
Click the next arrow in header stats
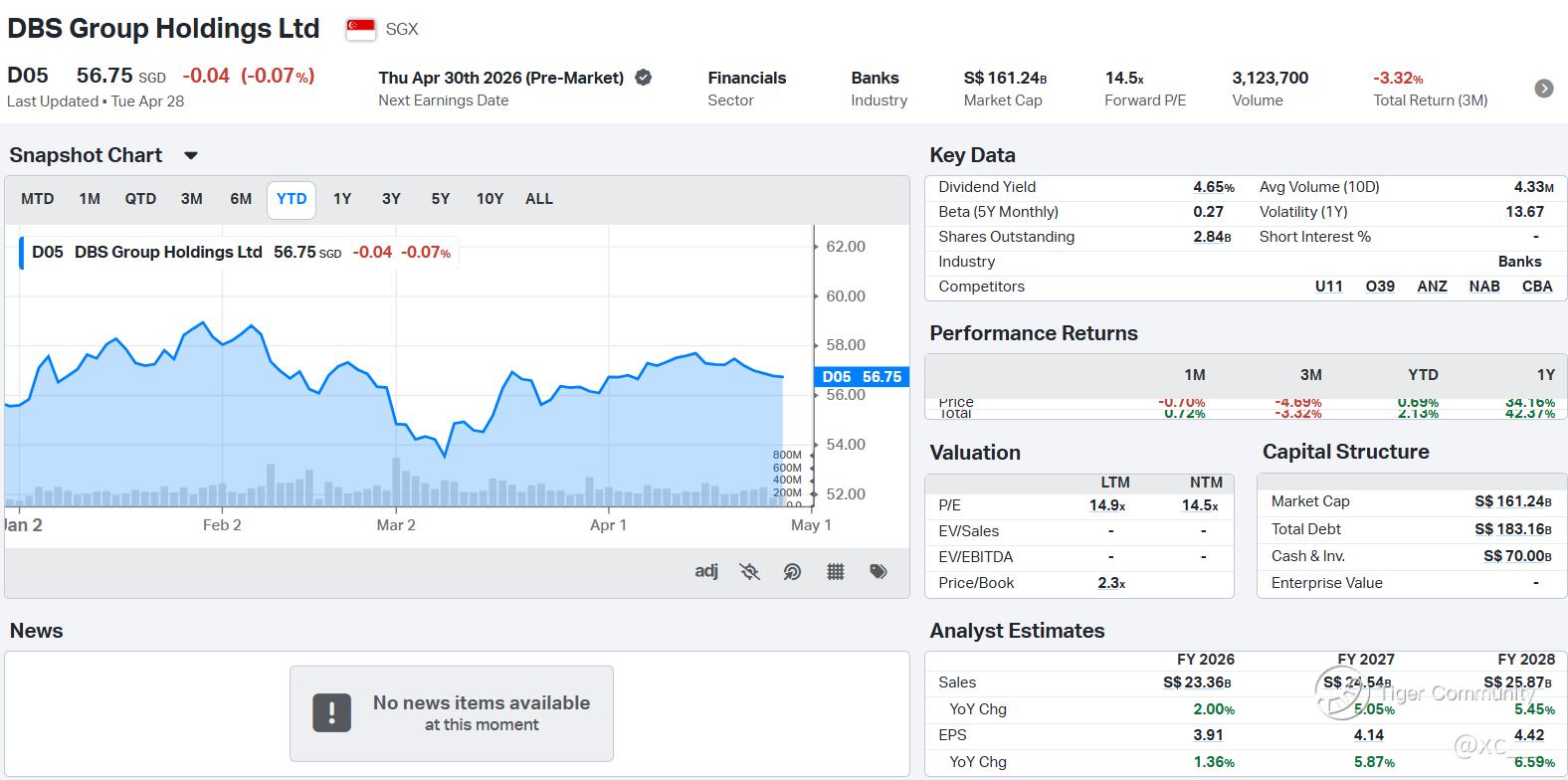1544,89
